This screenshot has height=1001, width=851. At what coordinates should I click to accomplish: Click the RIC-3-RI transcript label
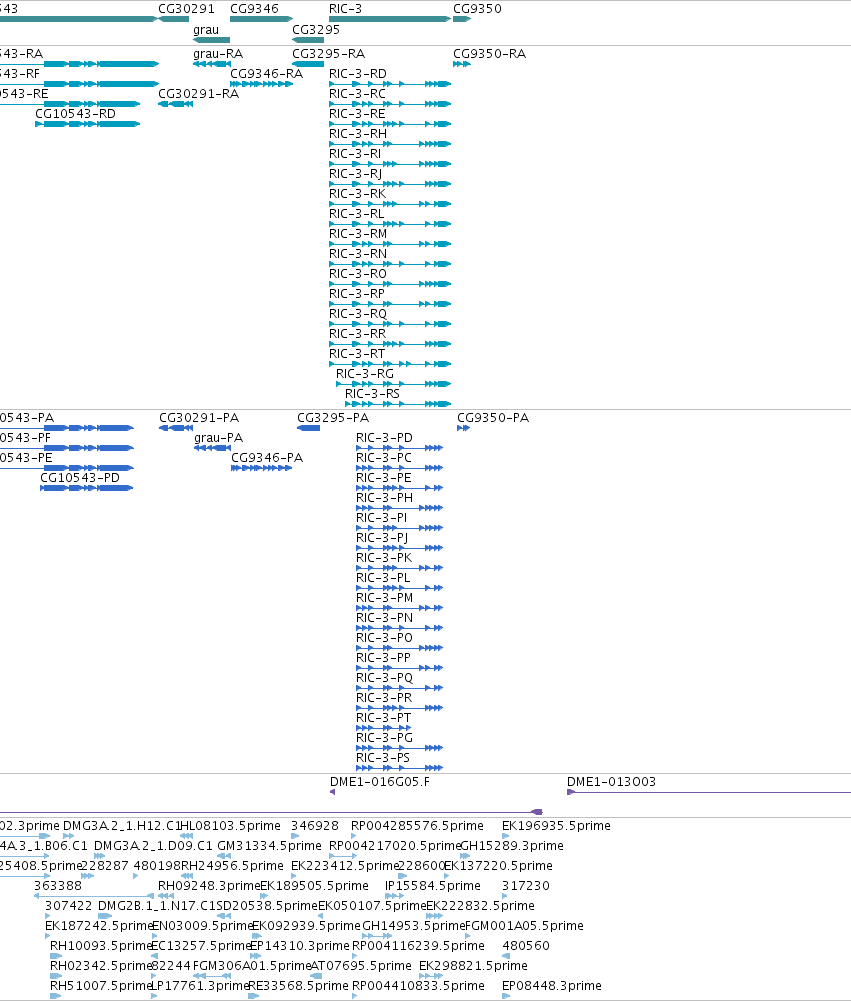(x=355, y=154)
